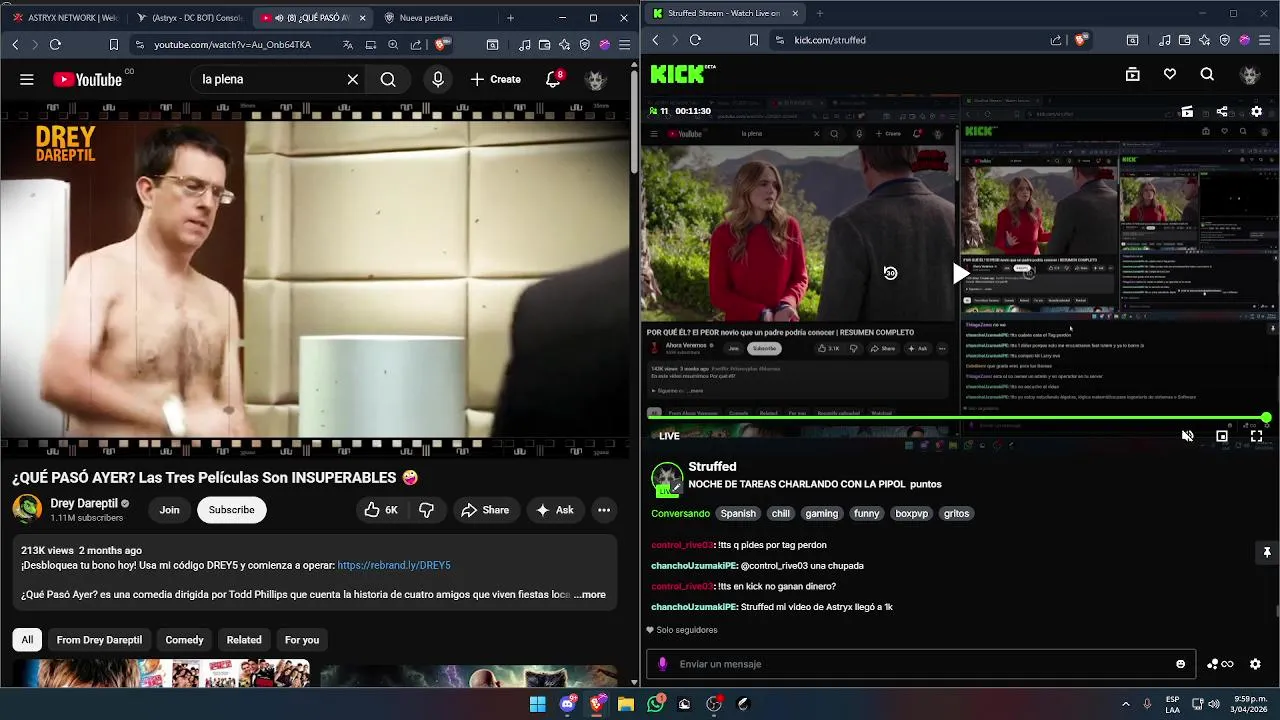Click Brave Shields icon in YouTube window

tap(442, 44)
